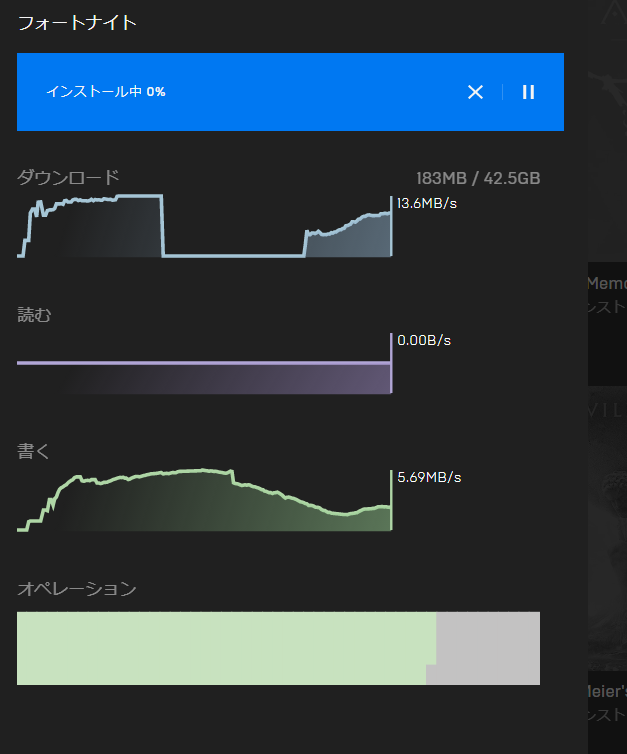This screenshot has width=627, height=754.
Task: Click the green write speed graph
Action: coord(205,500)
